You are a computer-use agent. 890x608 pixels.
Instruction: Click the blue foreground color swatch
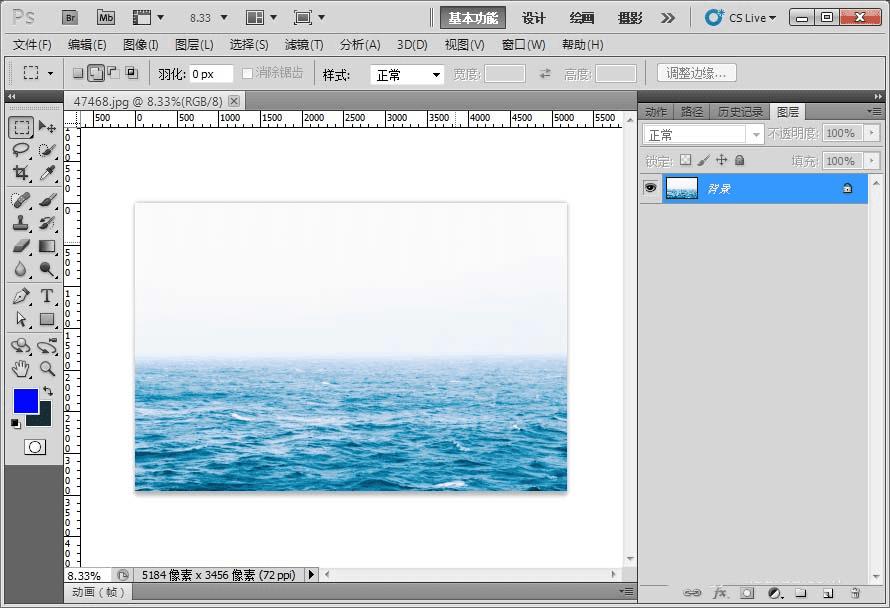point(25,401)
